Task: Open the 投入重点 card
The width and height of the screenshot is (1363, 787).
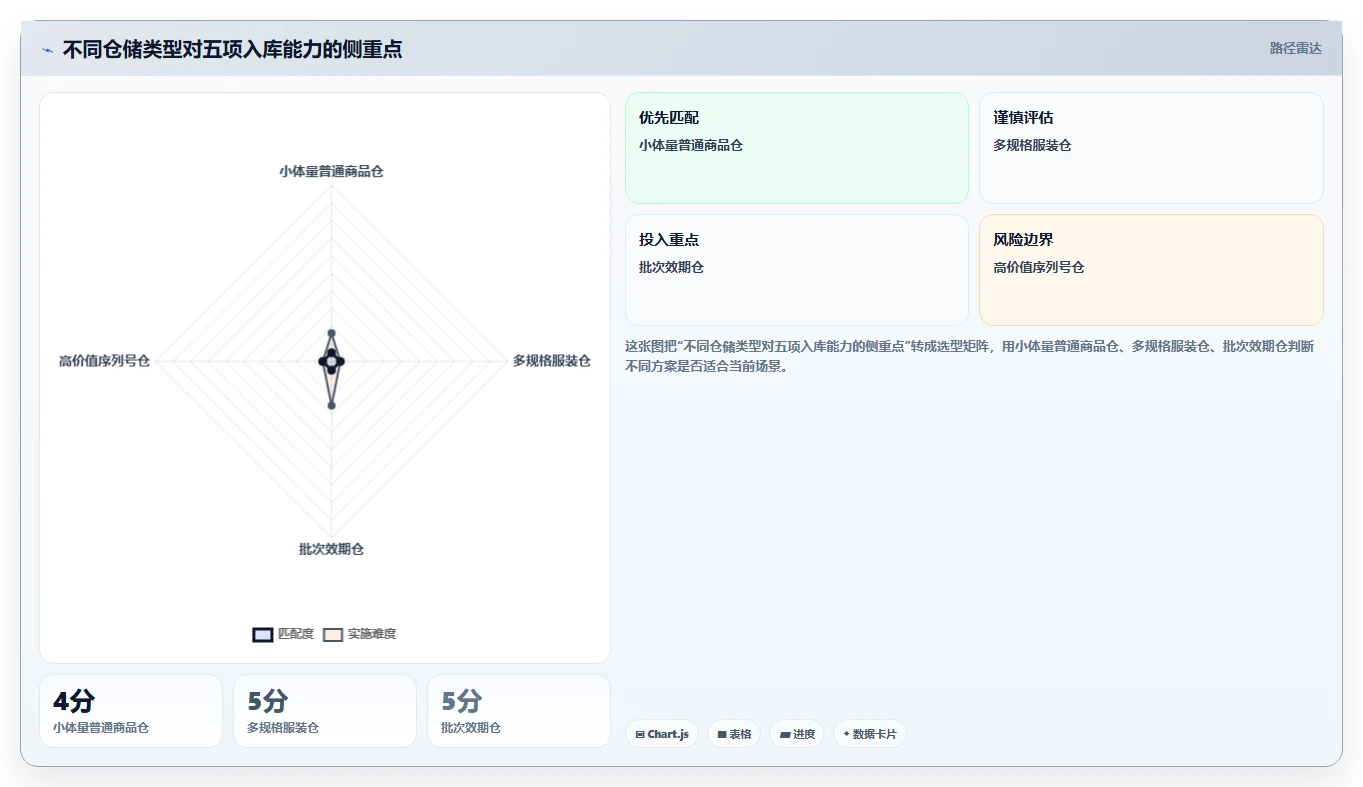Action: pyautogui.click(x=797, y=270)
